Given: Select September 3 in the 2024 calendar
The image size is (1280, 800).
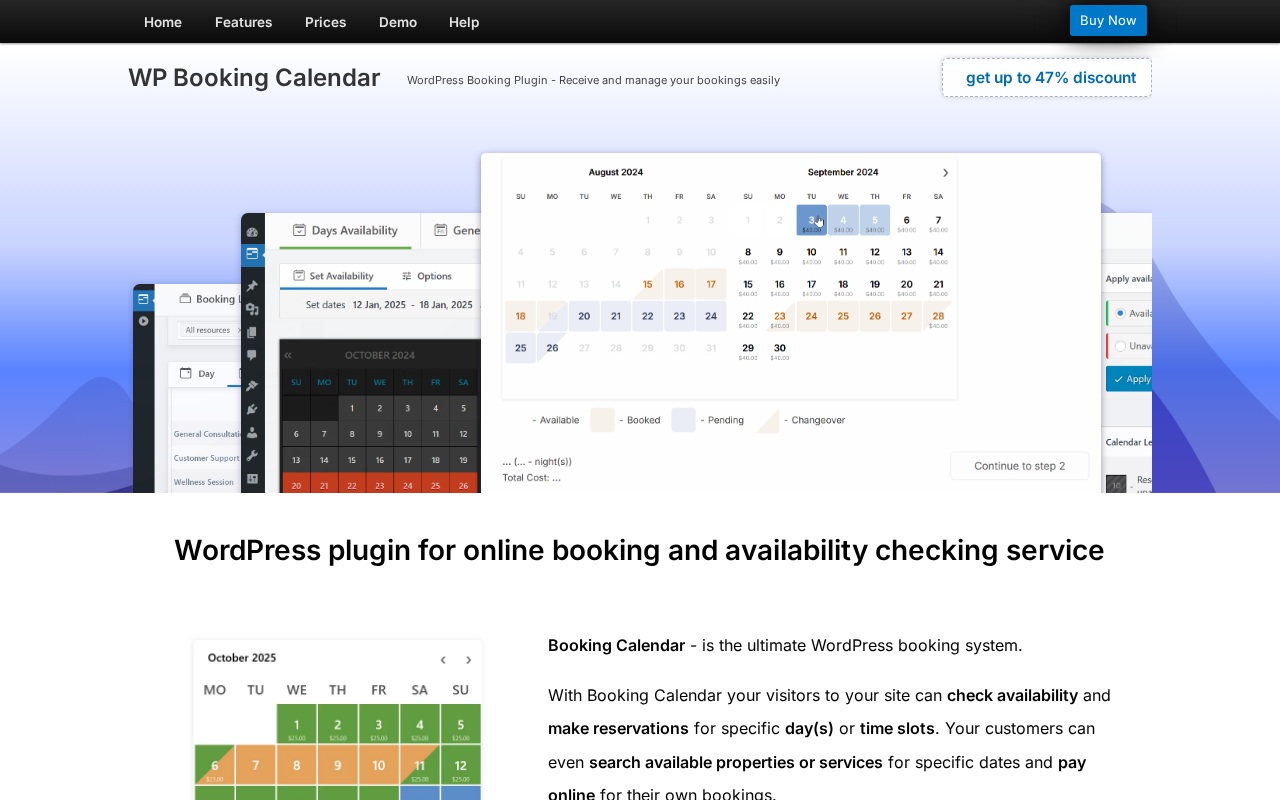Looking at the screenshot, I should tap(811, 221).
